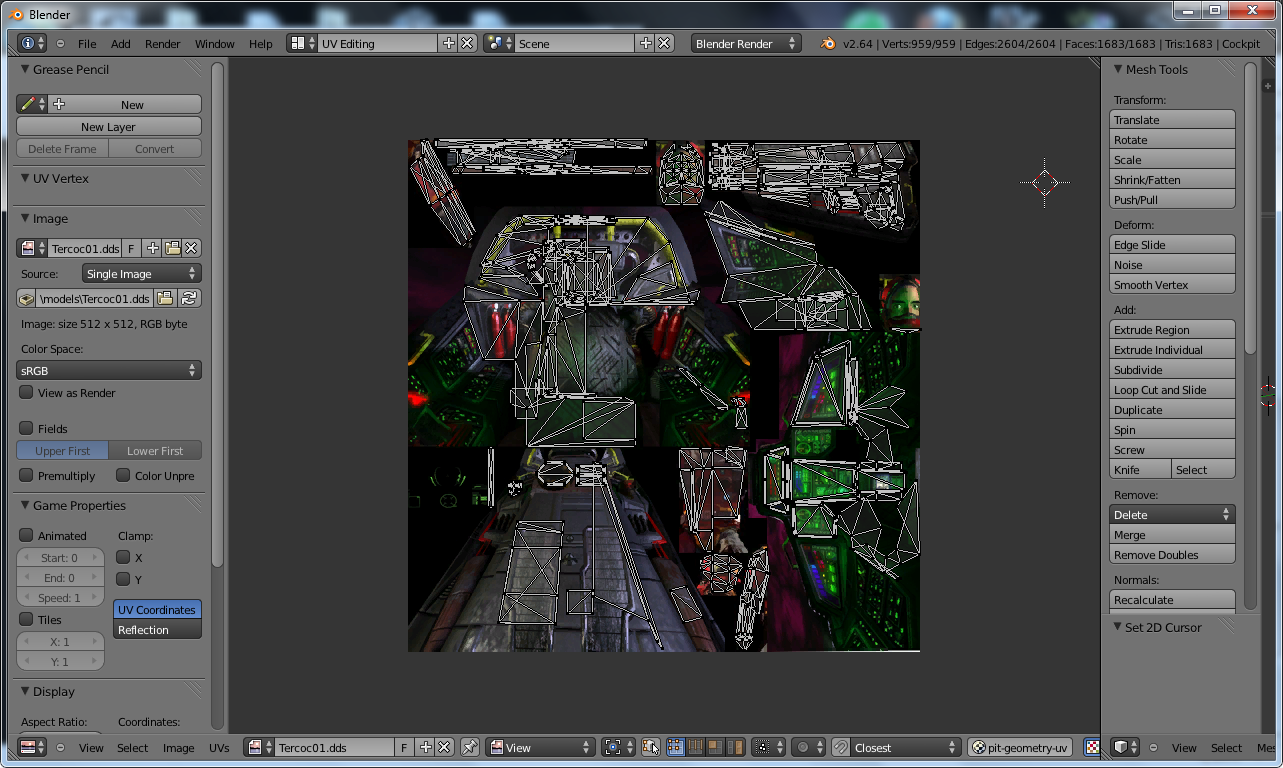Open the View draw channels dropdown in bottom header
Screen dimensions: 1283x768
tap(541, 747)
